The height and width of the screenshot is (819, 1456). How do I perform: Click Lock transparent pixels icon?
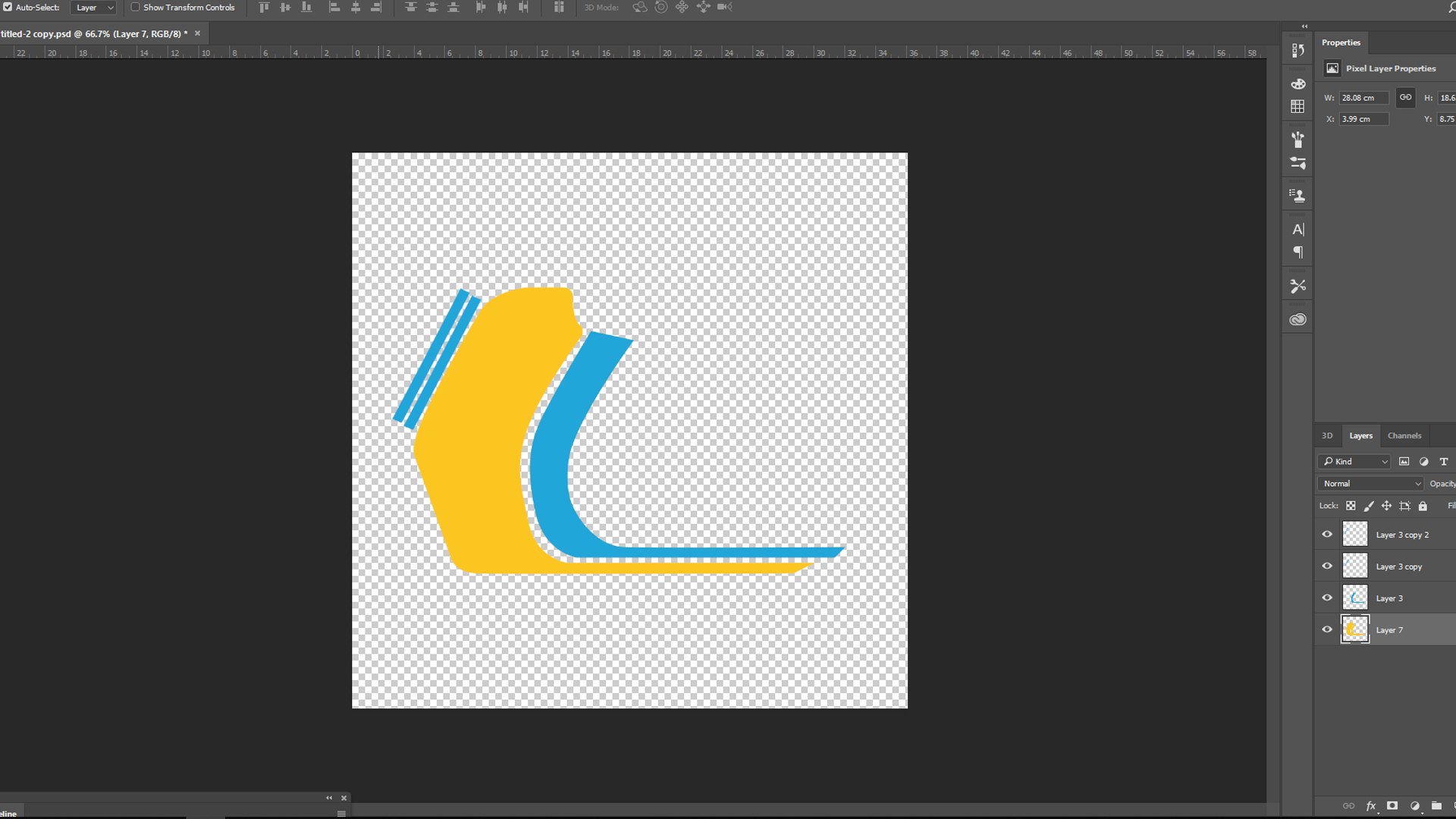coord(1351,506)
